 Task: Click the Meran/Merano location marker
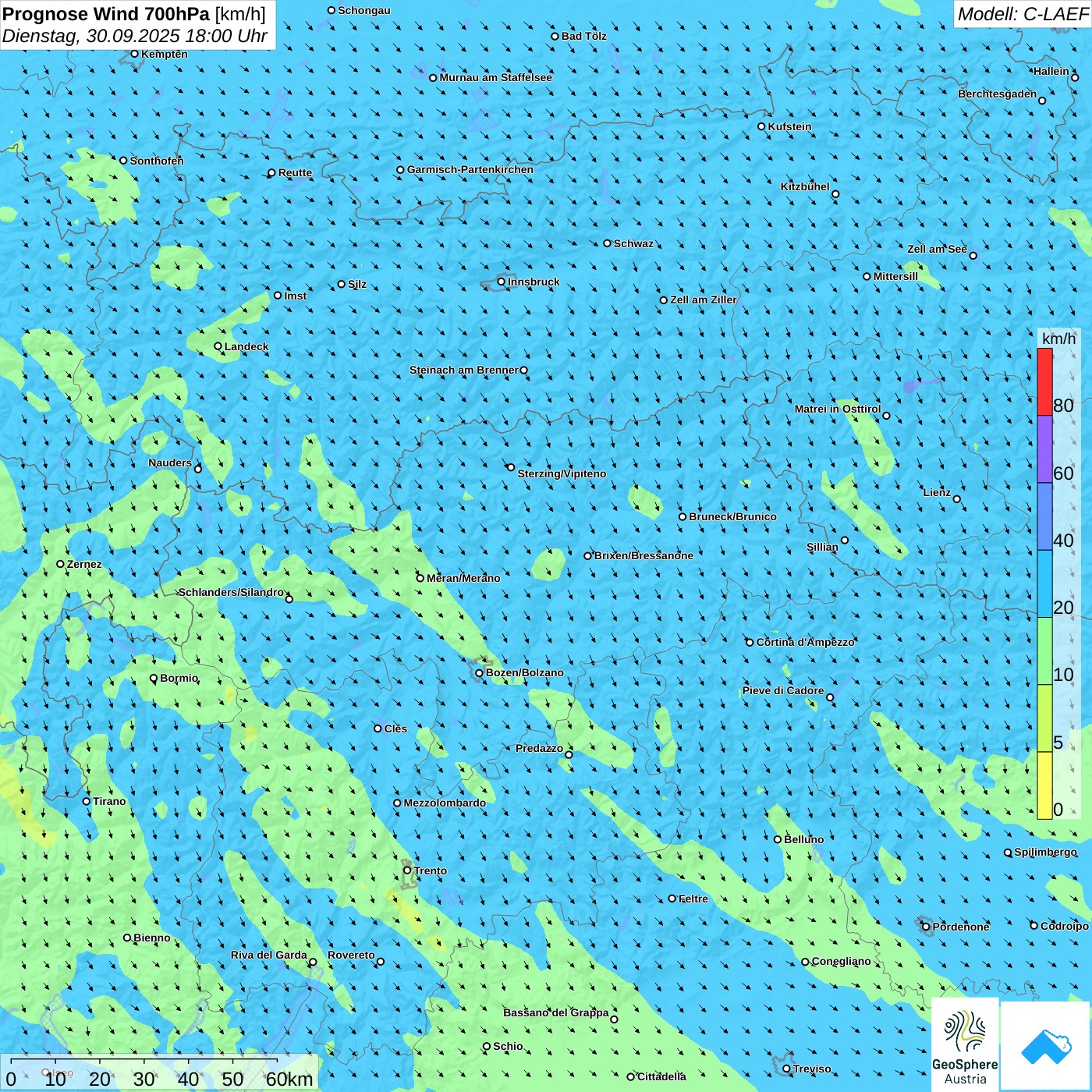pos(420,578)
